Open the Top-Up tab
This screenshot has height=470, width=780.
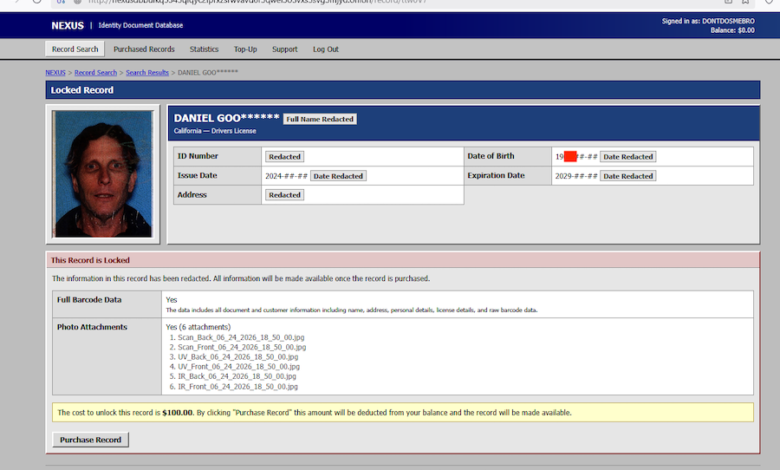click(x=245, y=49)
